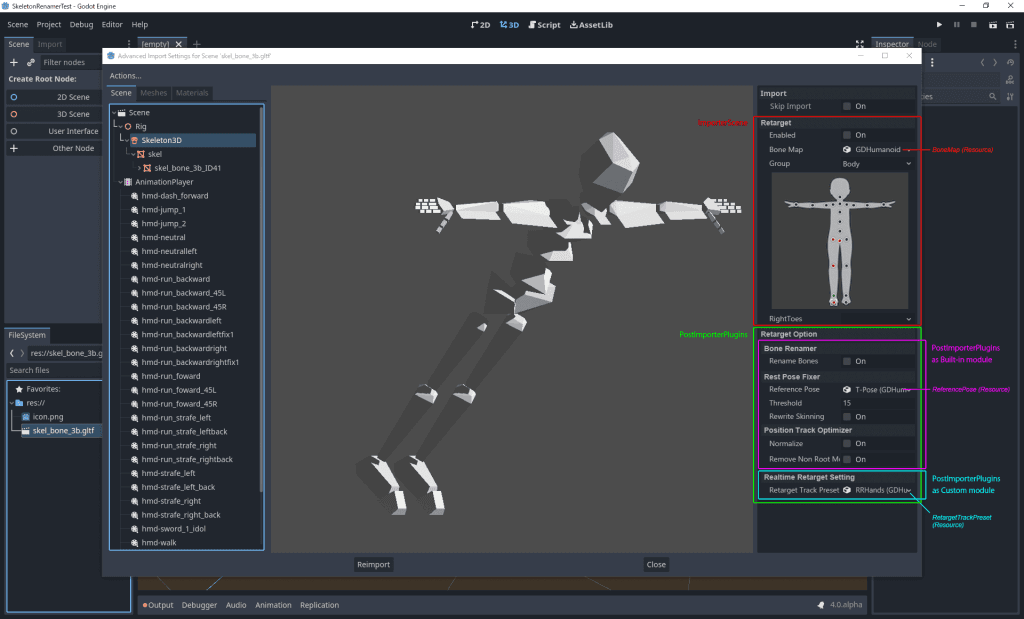1024x619 pixels.
Task: Switch to the Materials tab
Action: tap(192, 93)
